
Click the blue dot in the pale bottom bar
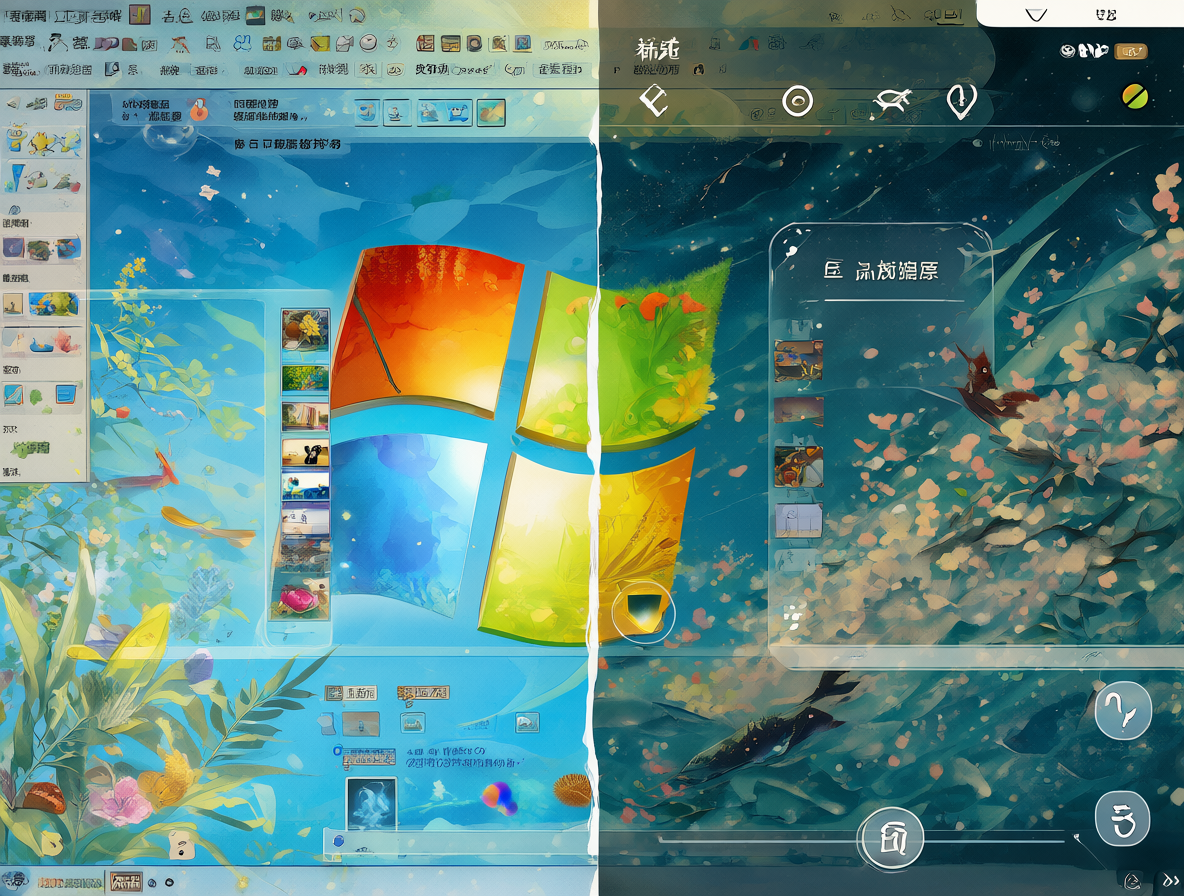point(339,840)
